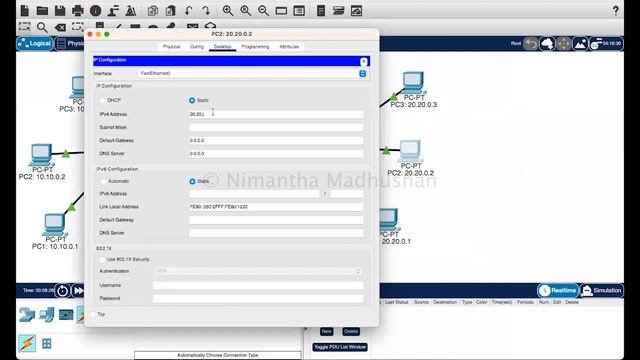The width and height of the screenshot is (640, 360).
Task: Choose the Delete tool icon
Action: (60, 27)
